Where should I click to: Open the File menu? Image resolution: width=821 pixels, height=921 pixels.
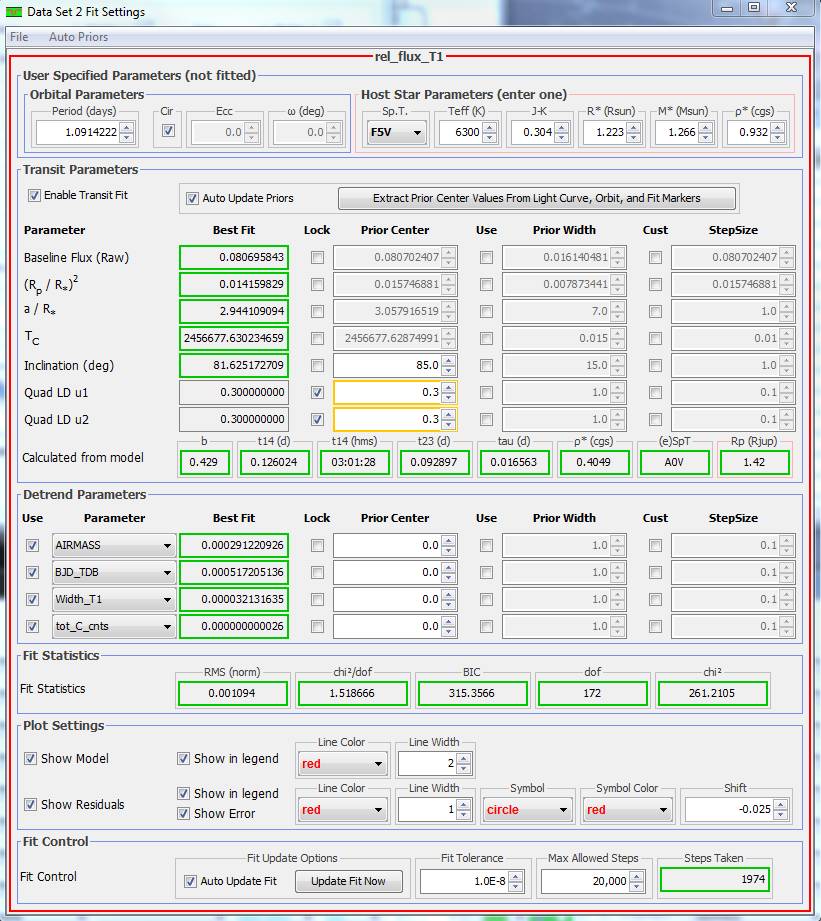tap(19, 37)
